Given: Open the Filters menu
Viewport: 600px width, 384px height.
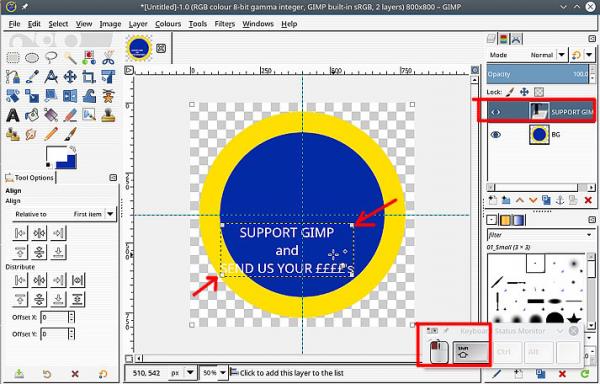Looking at the screenshot, I should [x=225, y=24].
